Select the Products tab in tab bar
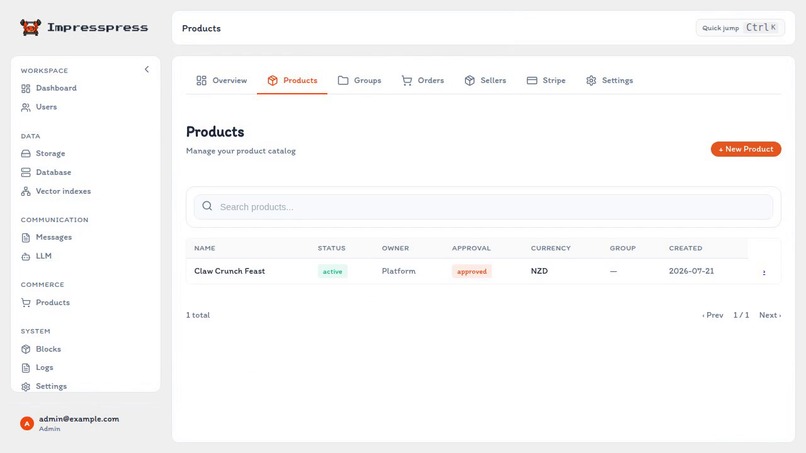 [292, 80]
